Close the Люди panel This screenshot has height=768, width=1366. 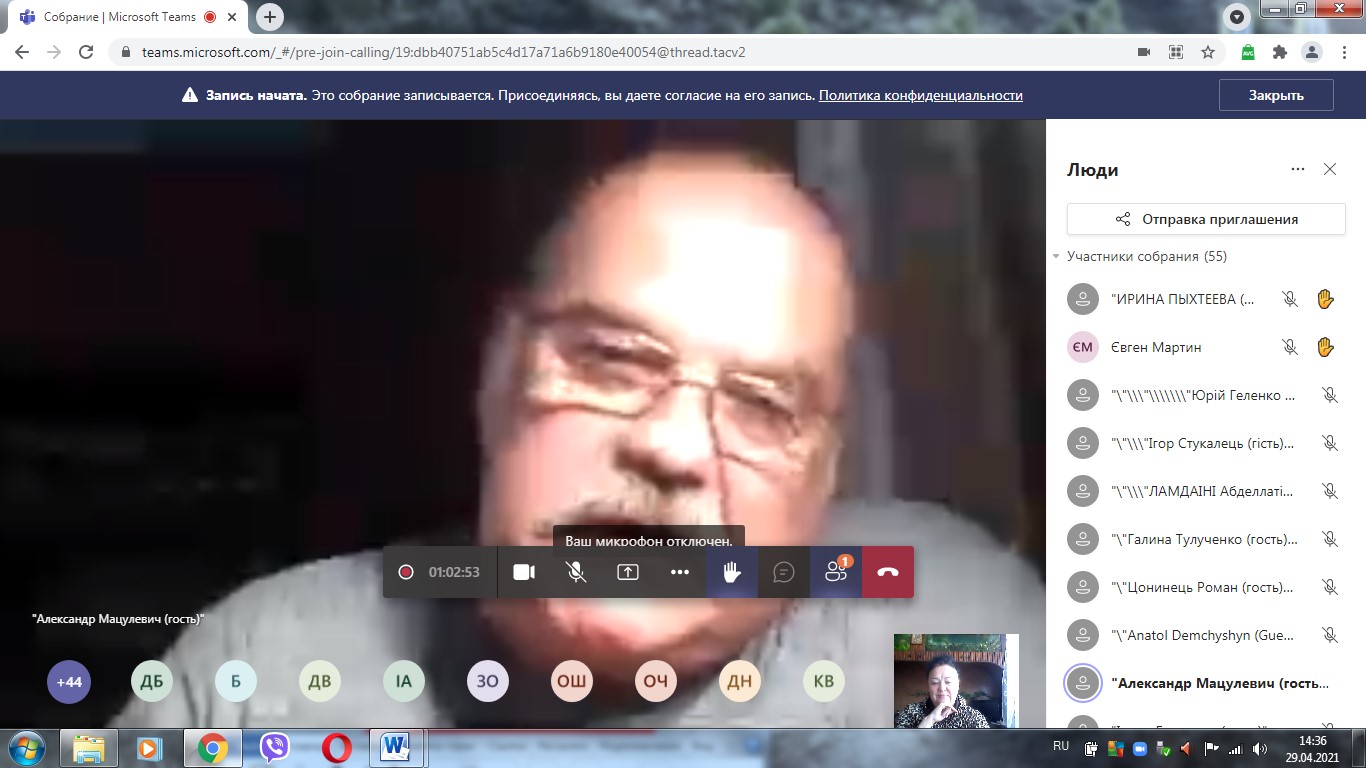(x=1330, y=170)
